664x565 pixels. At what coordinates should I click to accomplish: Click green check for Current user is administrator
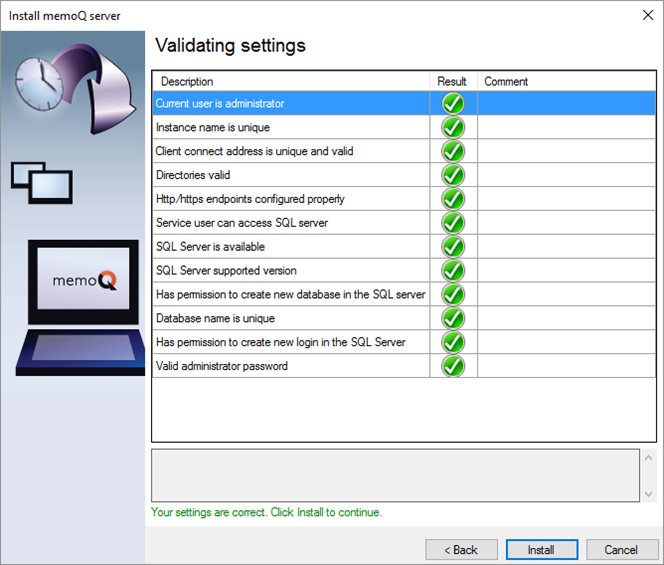pos(453,103)
